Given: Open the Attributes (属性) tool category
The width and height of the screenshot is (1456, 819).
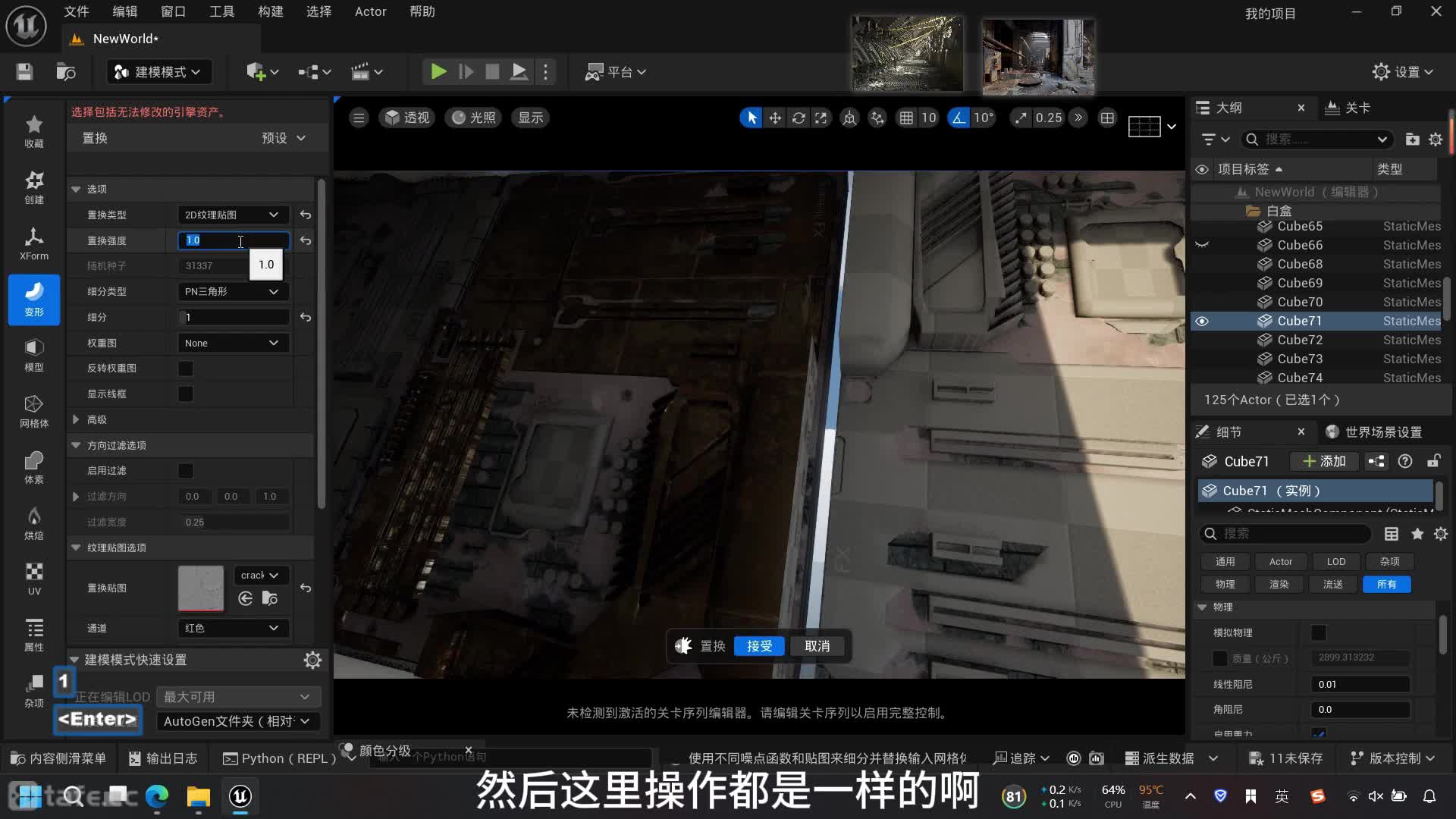Looking at the screenshot, I should pyautogui.click(x=34, y=635).
